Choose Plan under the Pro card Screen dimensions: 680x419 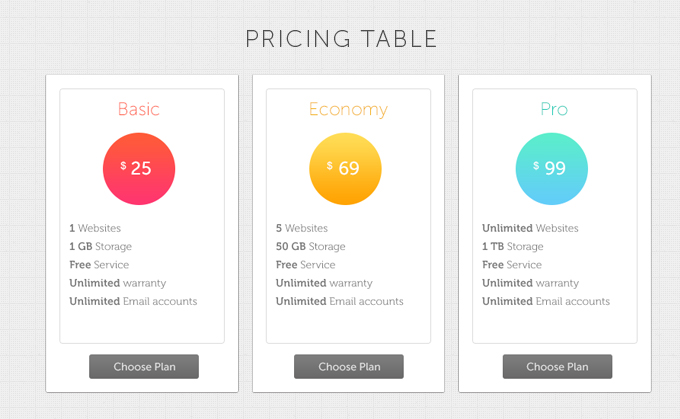coord(557,367)
